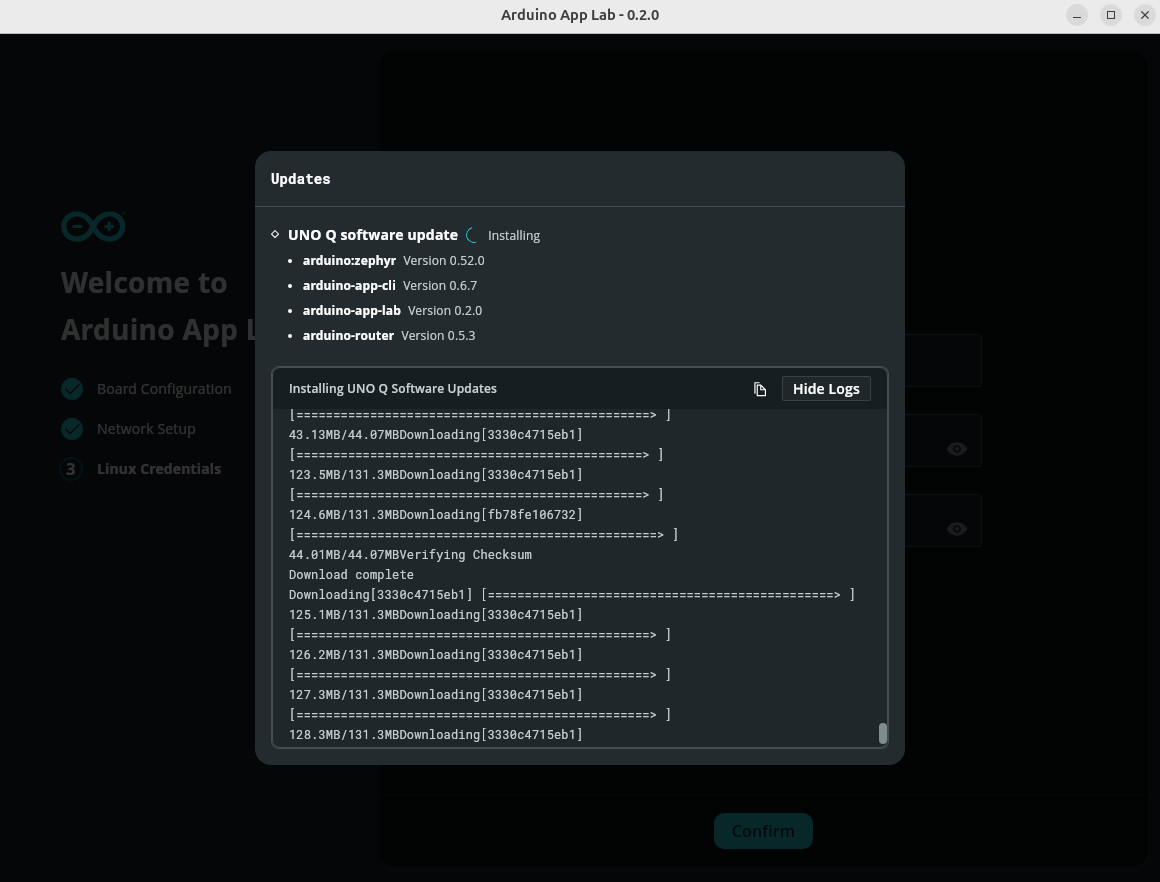Click the 44.01MB/44.07MBVerifying Checksum log line
The width and height of the screenshot is (1160, 882).
tap(411, 555)
